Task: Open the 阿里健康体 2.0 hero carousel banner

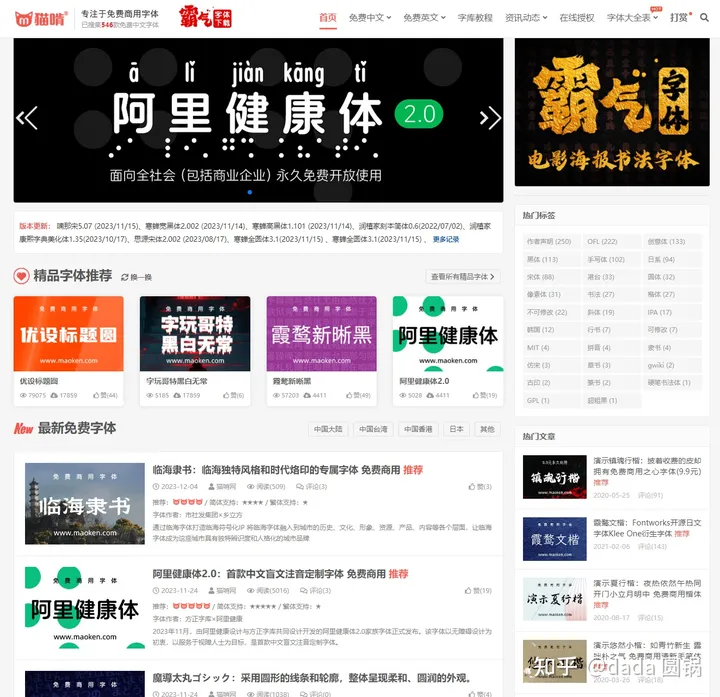Action: (x=258, y=120)
